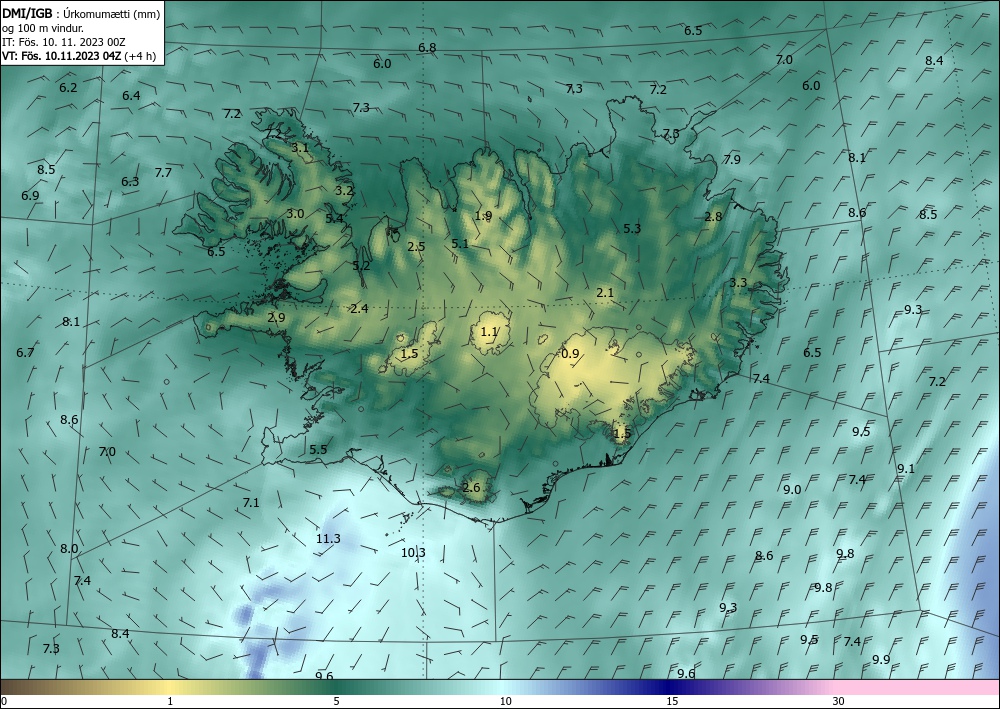1000x709 pixels.
Task: Click the 3.2 value map label
Action: pos(344,190)
